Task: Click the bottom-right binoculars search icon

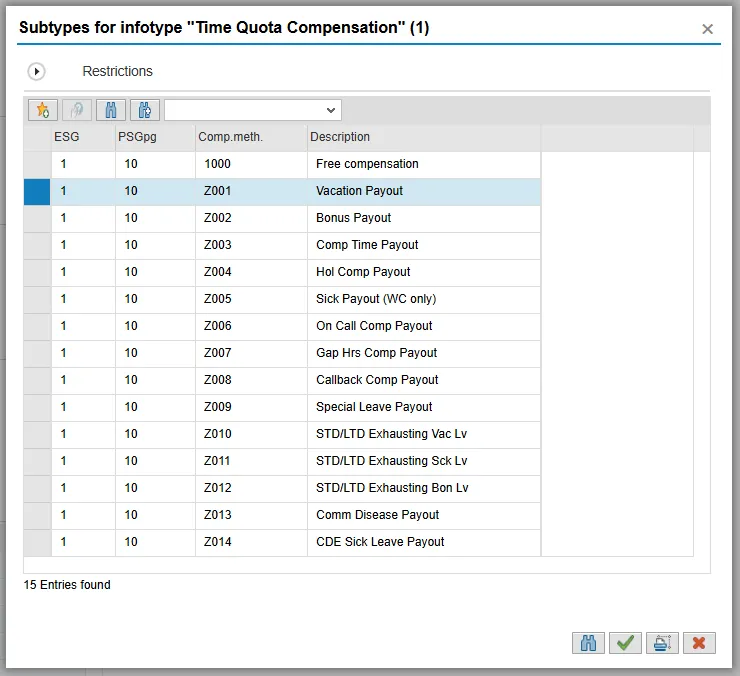Action: (x=589, y=643)
